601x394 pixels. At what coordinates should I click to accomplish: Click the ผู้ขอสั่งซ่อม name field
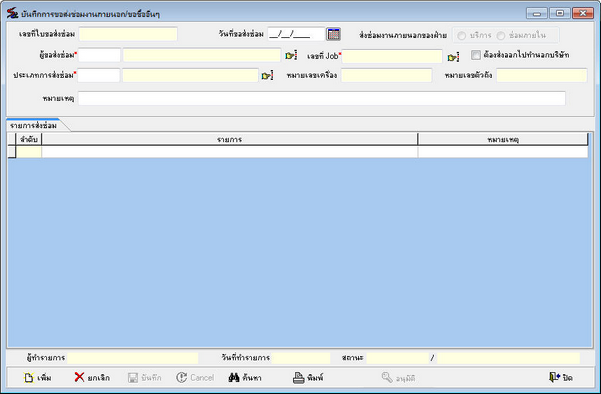(202, 55)
